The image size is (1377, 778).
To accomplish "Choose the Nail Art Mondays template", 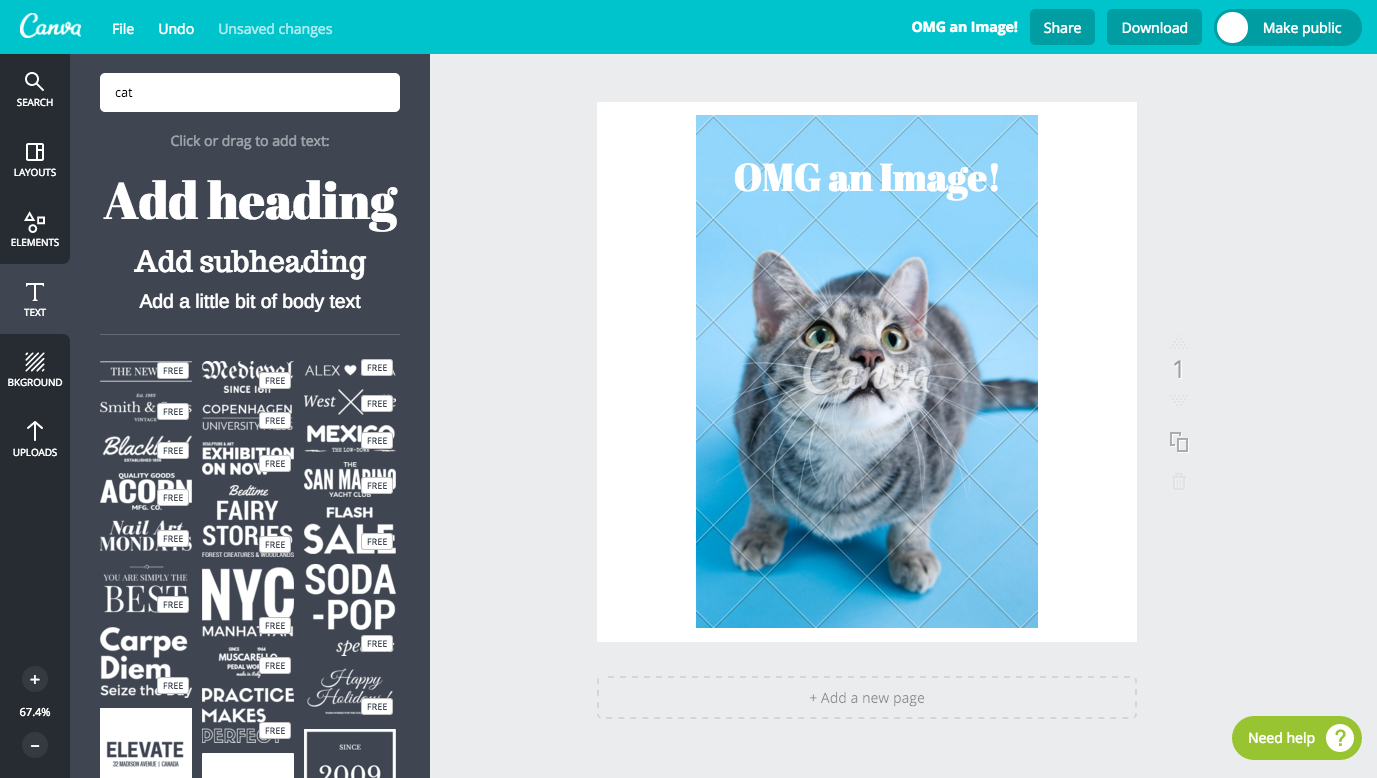I will [146, 536].
